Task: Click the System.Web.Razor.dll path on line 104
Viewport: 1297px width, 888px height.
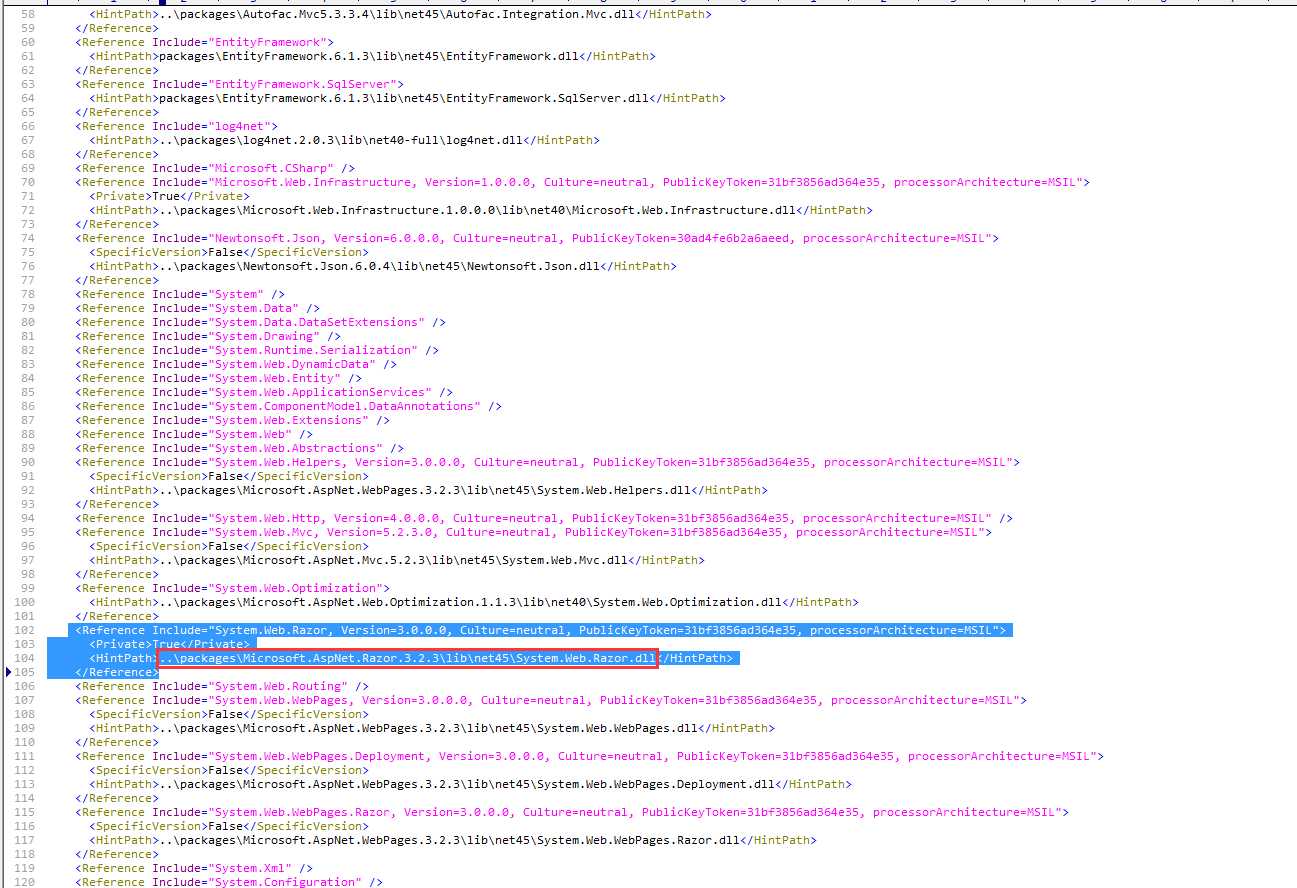Action: coord(408,658)
